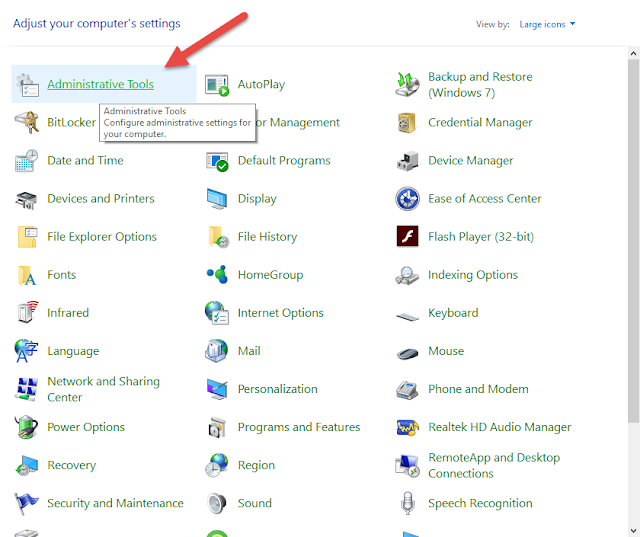Screen dimensions: 640x537
Task: Open the Ease of Access Center link
Action: click(x=484, y=199)
